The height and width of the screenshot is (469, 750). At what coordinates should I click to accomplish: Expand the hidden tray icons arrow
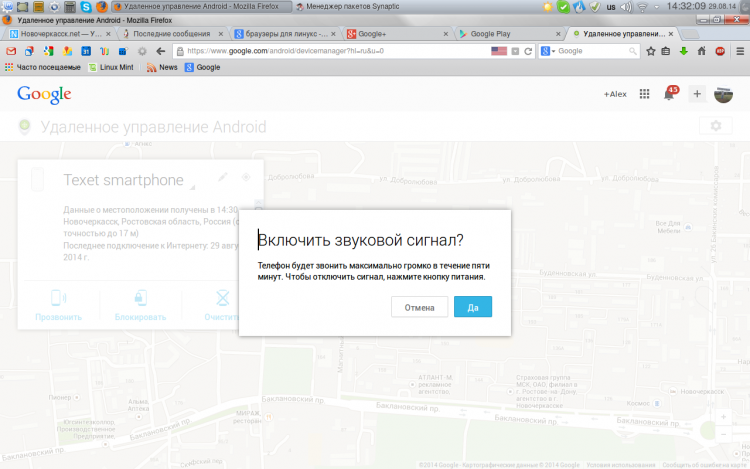pyautogui.click(x=657, y=7)
